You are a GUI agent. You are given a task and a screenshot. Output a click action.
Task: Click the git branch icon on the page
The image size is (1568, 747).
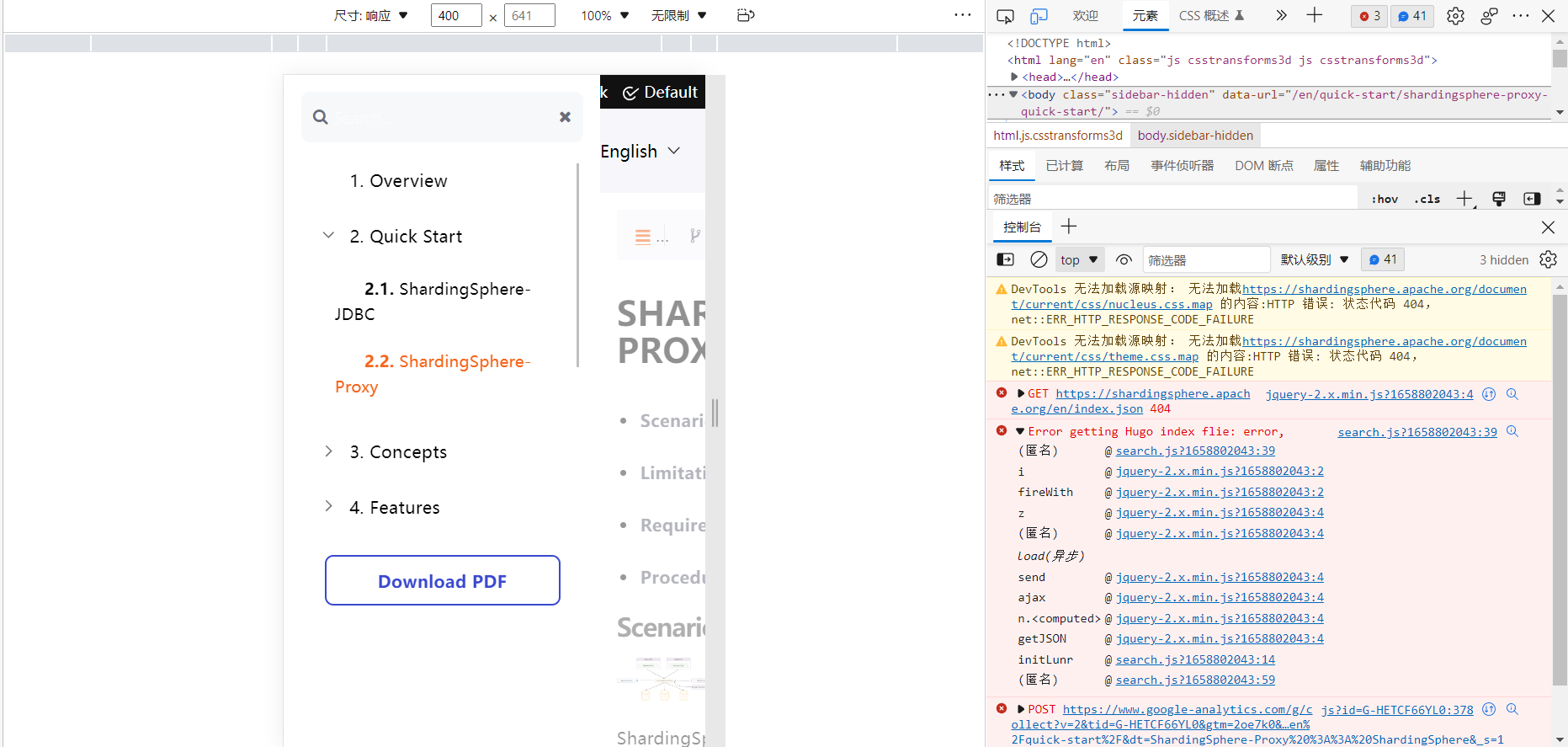694,236
